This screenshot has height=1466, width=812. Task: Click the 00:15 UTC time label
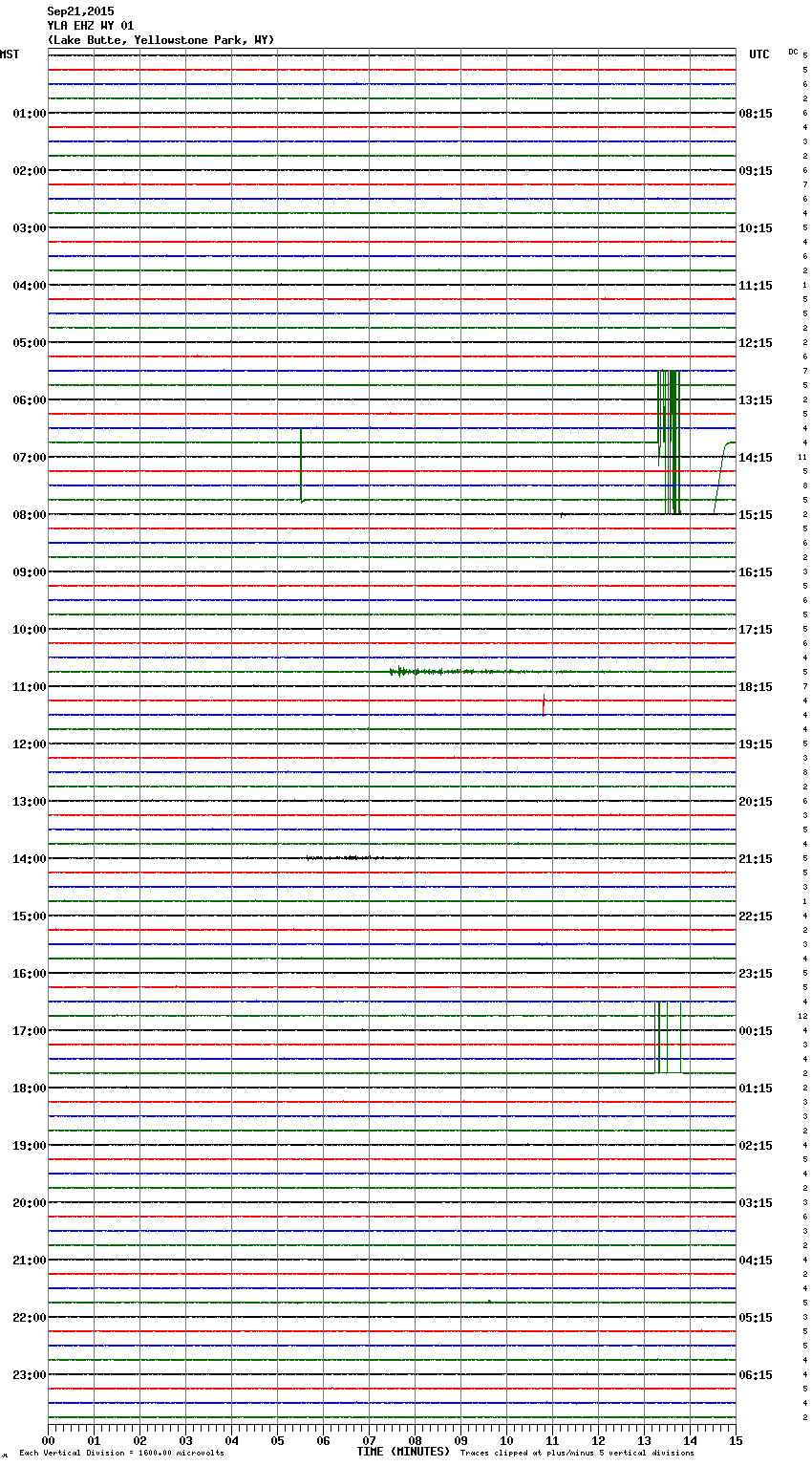click(756, 1031)
